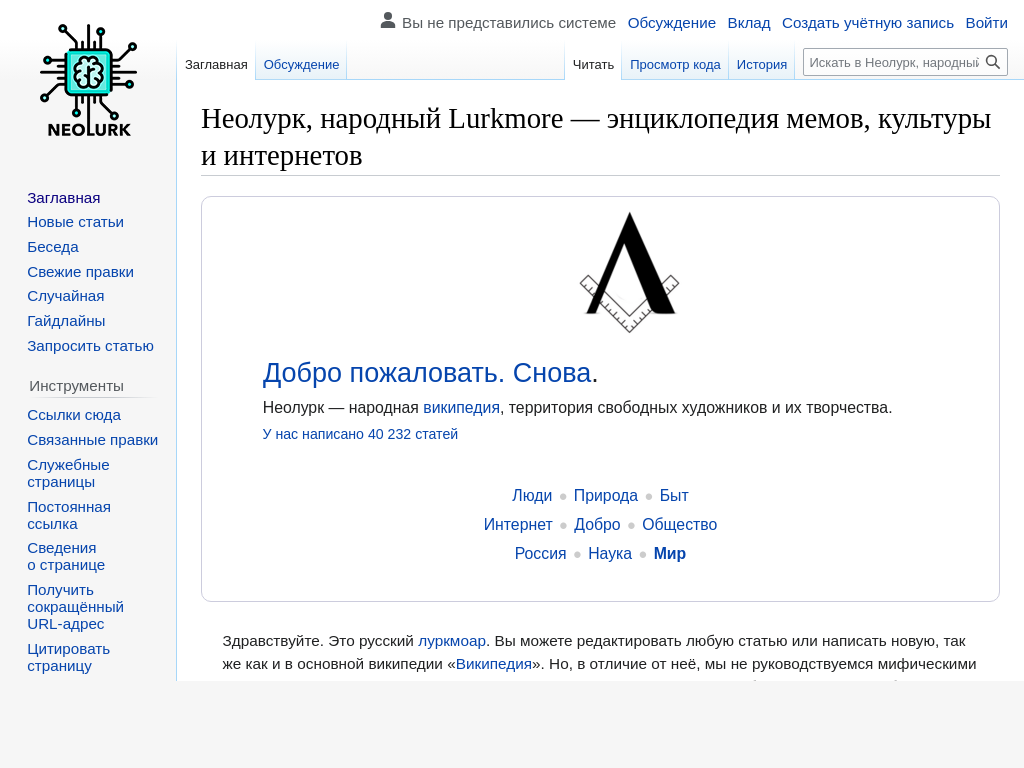Open the Вклад link
Viewport: 1024px width, 768px height.
(x=749, y=23)
